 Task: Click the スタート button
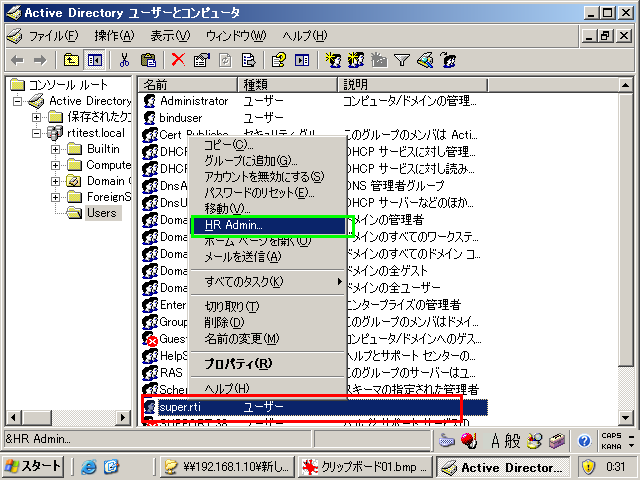pyautogui.click(x=33, y=466)
